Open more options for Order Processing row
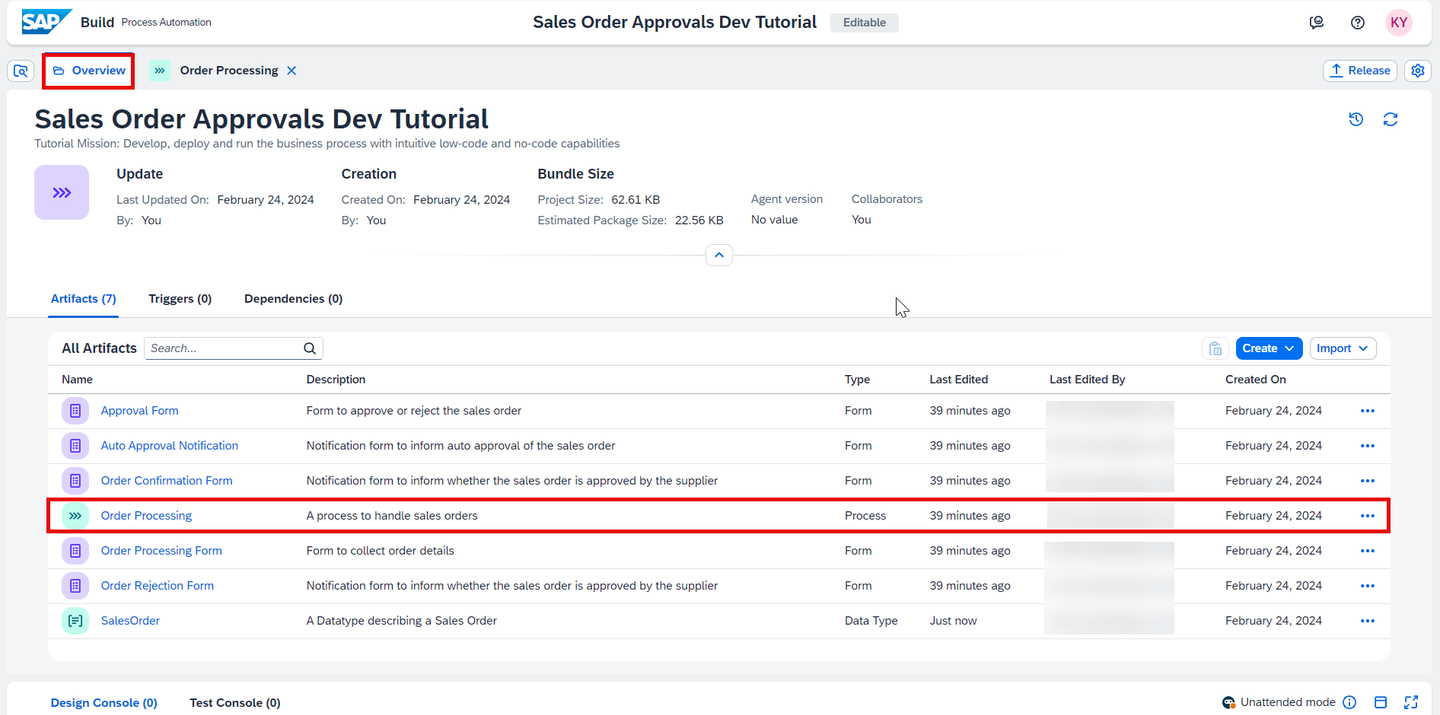 tap(1367, 516)
